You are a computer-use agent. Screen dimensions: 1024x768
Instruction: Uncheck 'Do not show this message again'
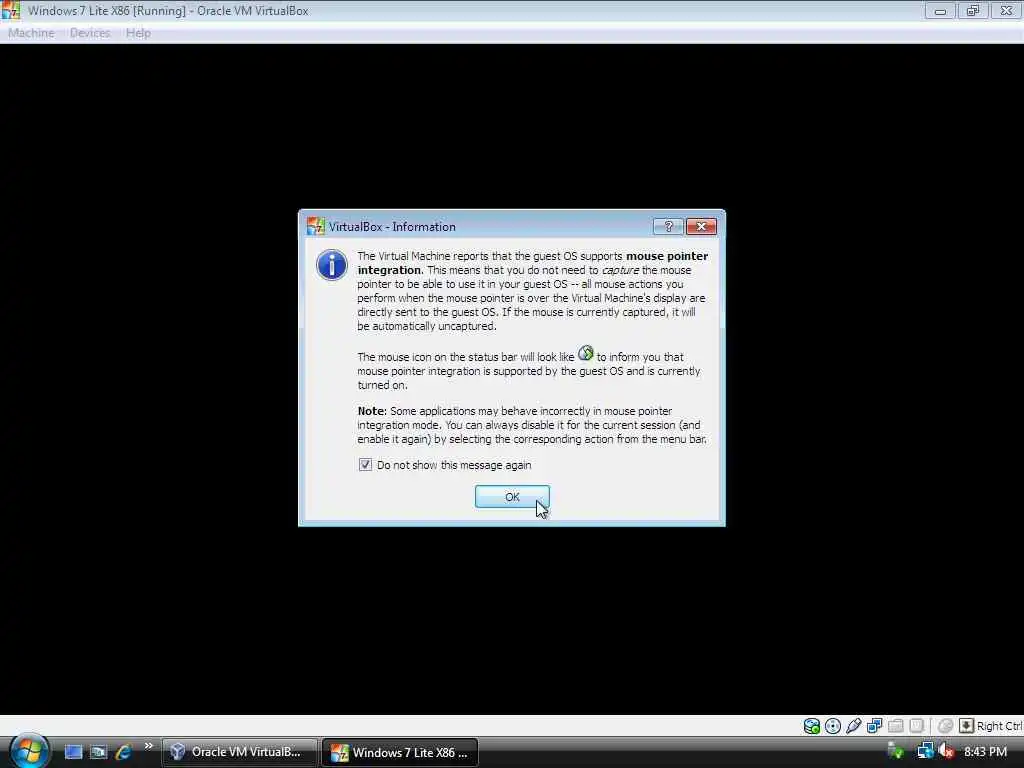[x=365, y=465]
